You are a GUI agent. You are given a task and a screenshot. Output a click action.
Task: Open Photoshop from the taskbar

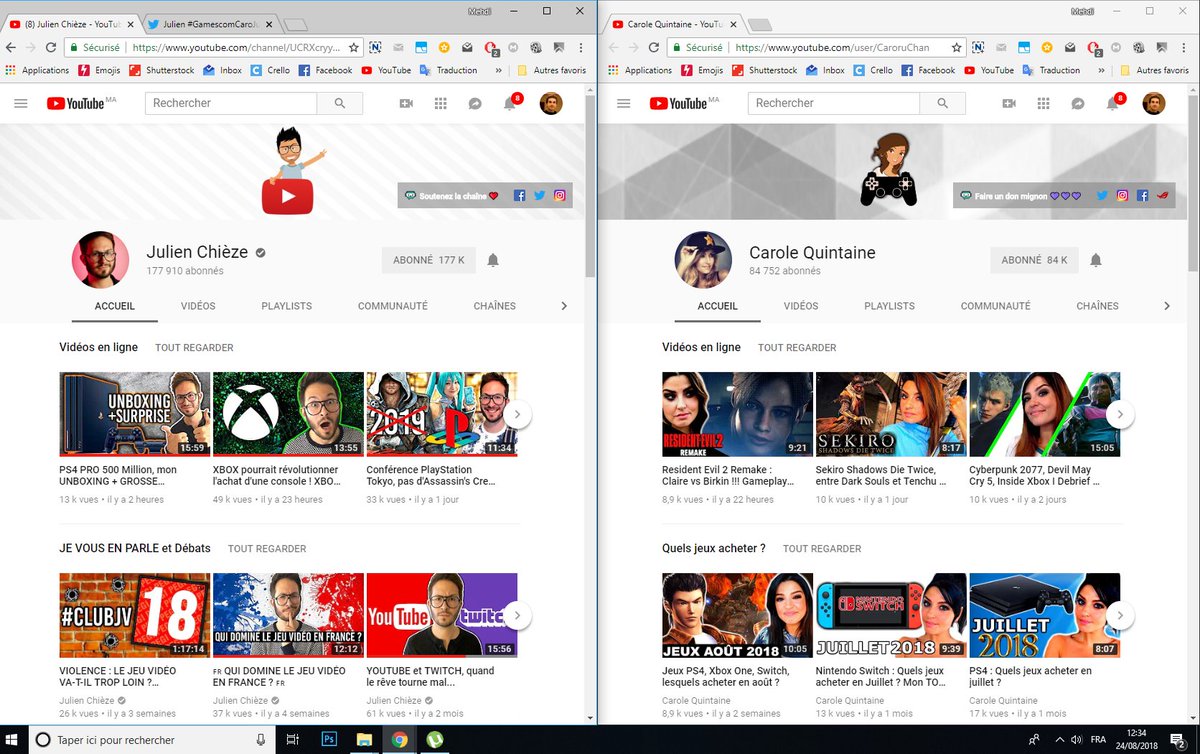[327, 740]
